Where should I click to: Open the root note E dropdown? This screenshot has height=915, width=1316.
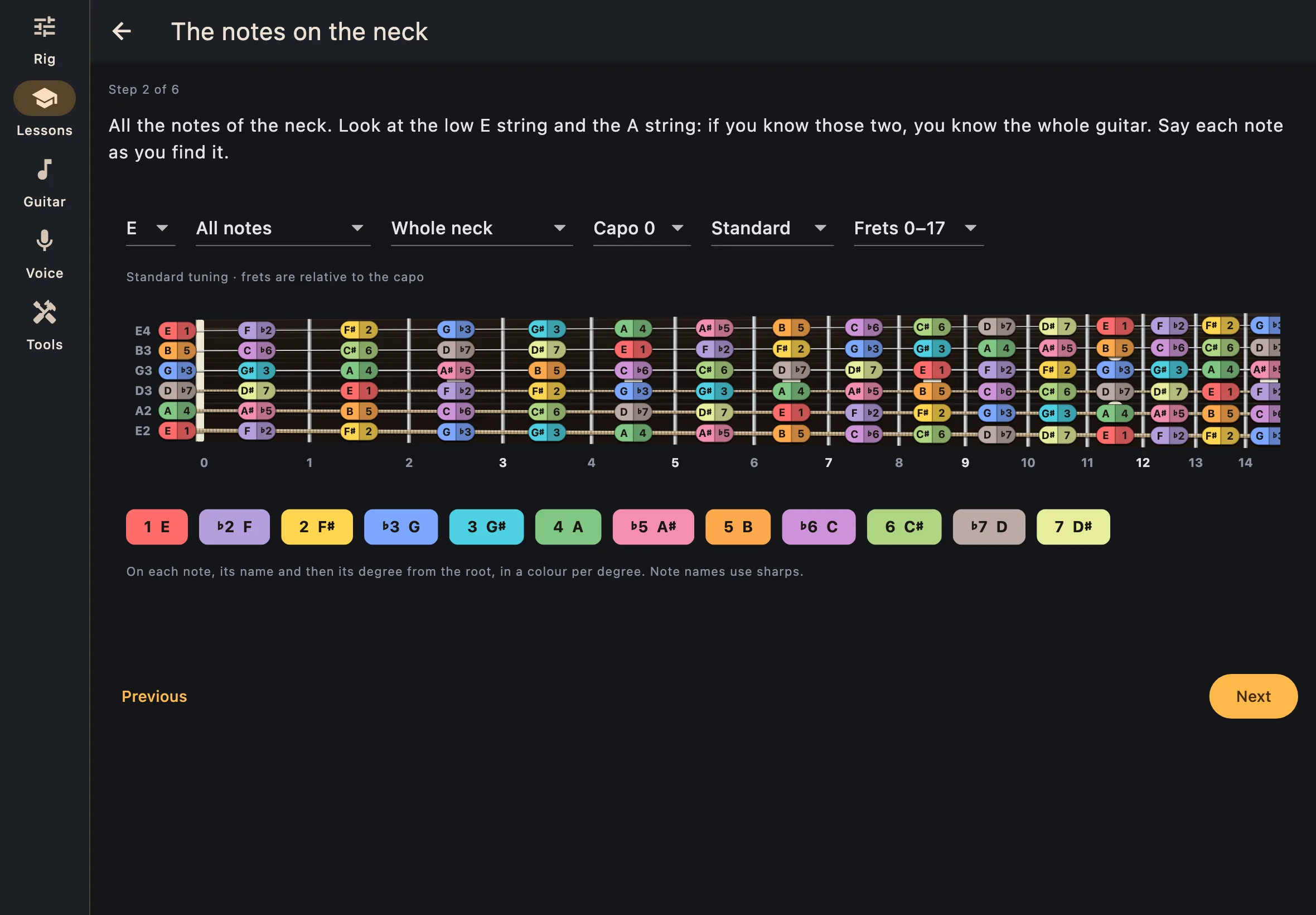coord(151,228)
